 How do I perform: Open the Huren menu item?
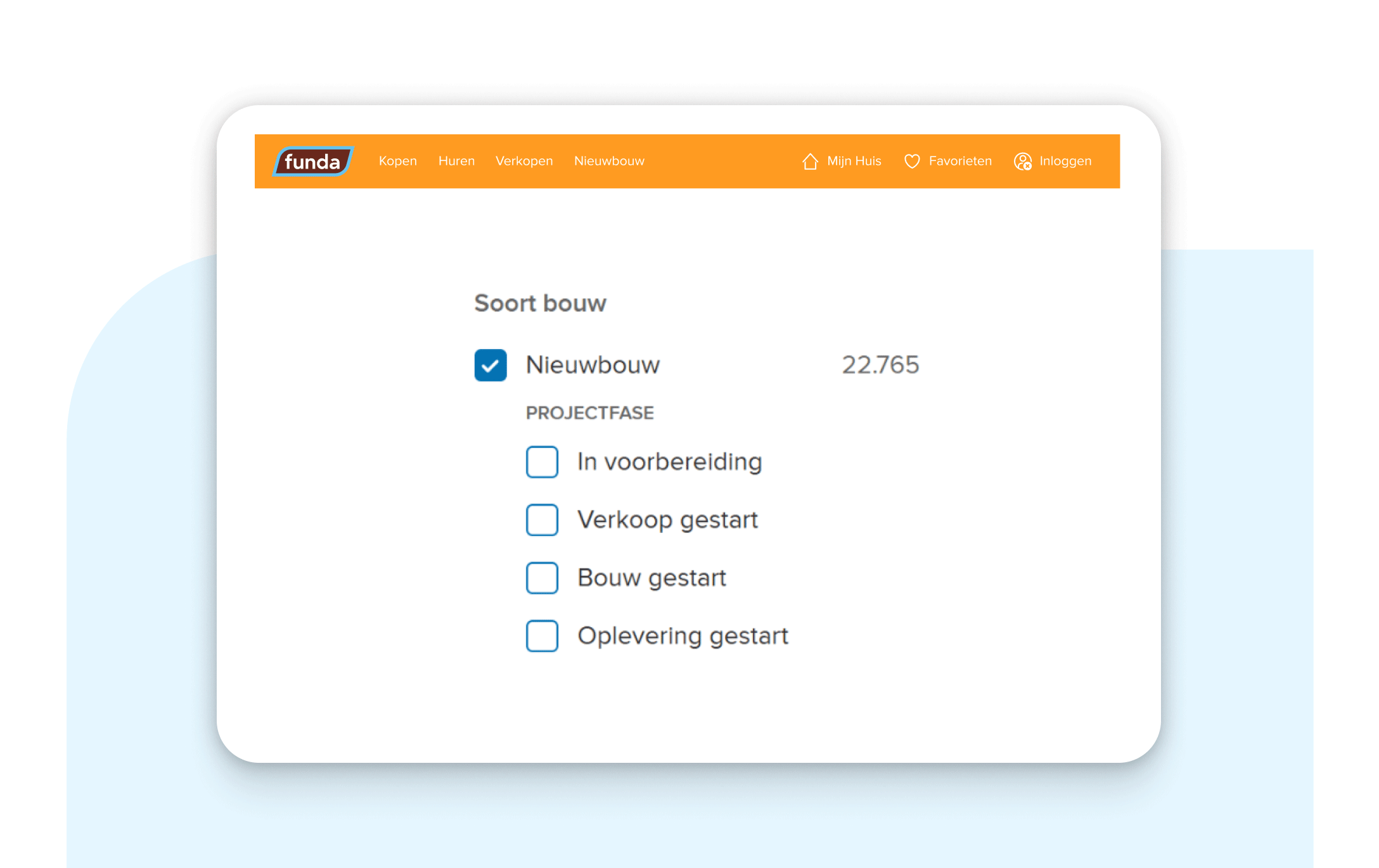coord(456,161)
